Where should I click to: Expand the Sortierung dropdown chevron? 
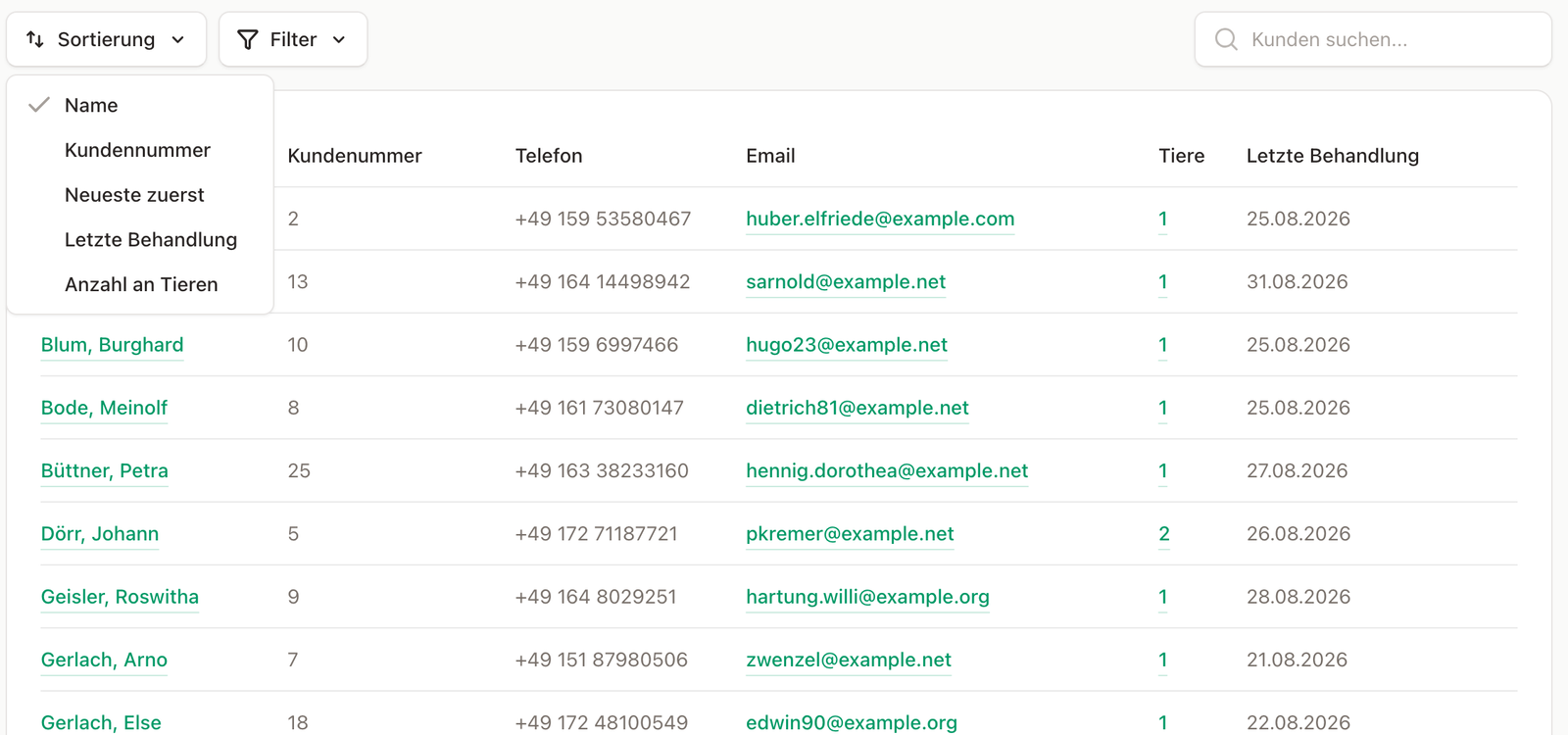click(x=178, y=39)
